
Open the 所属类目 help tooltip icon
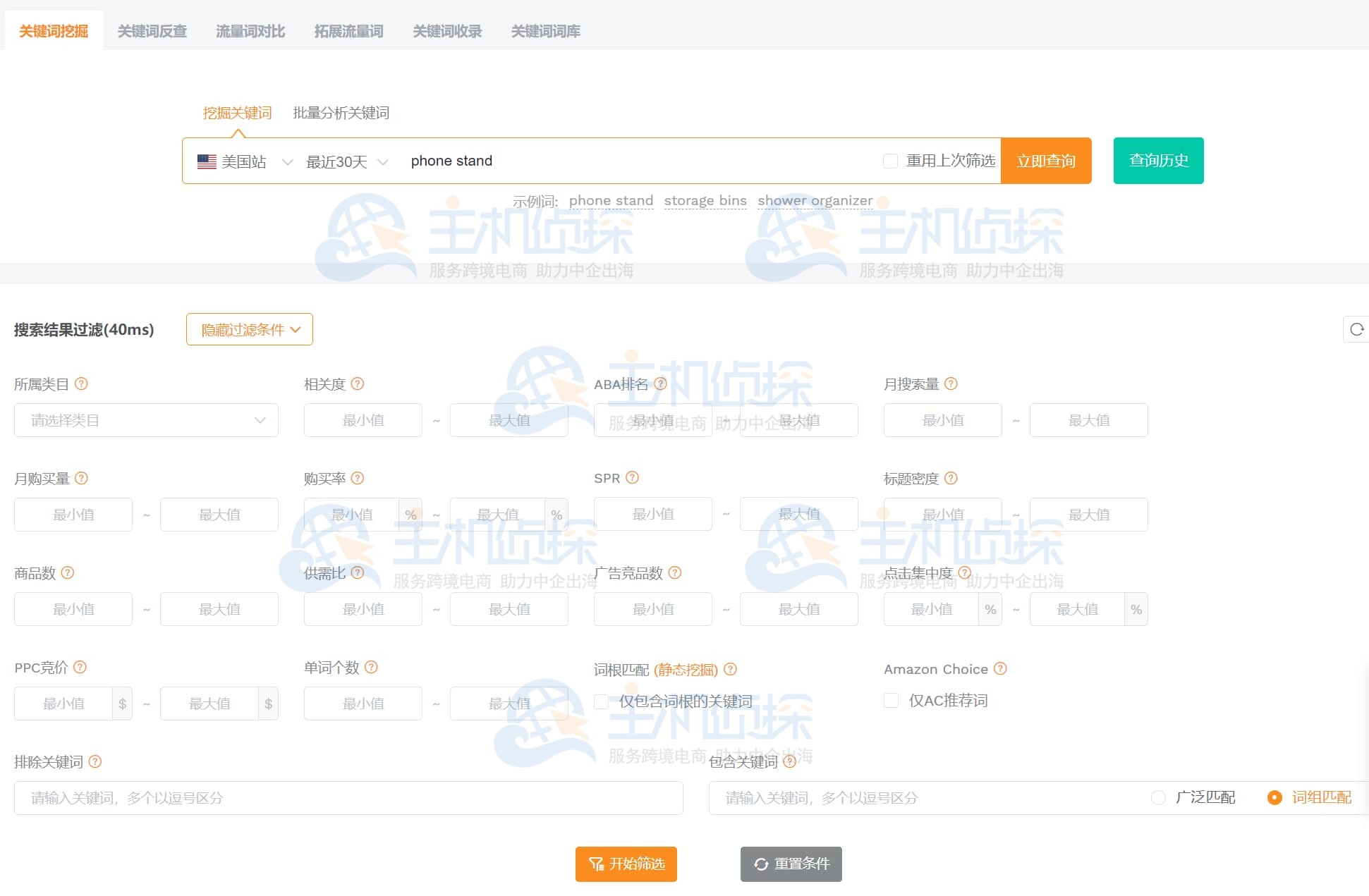(x=82, y=384)
